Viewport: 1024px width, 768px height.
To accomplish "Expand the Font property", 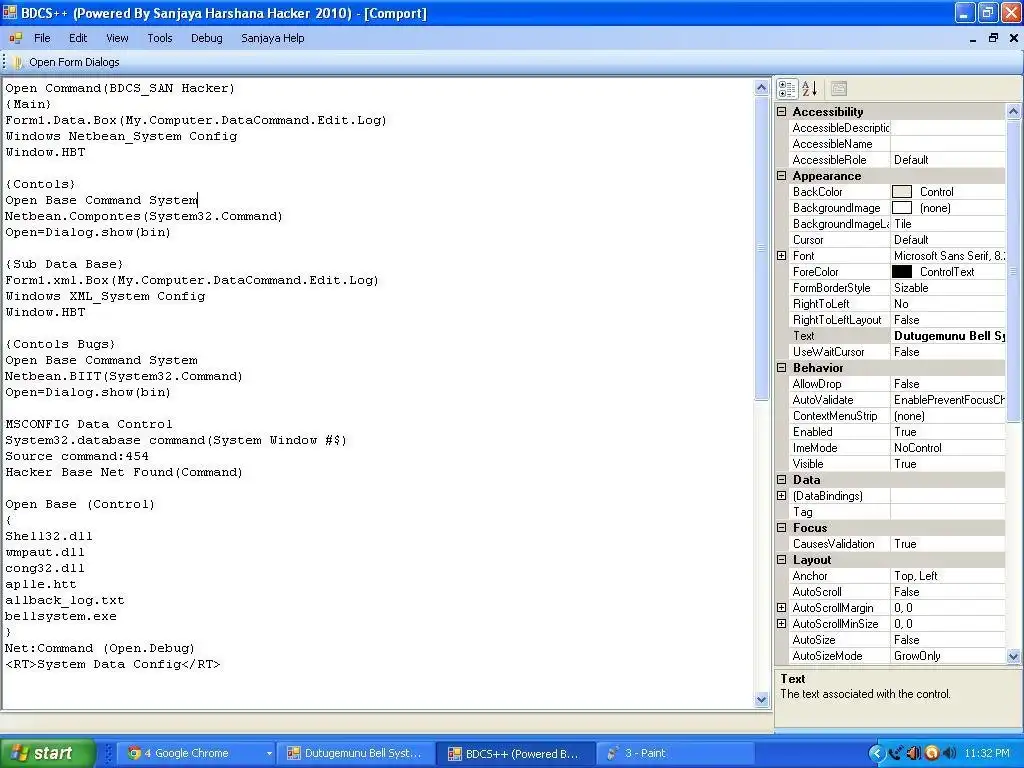I will point(782,255).
